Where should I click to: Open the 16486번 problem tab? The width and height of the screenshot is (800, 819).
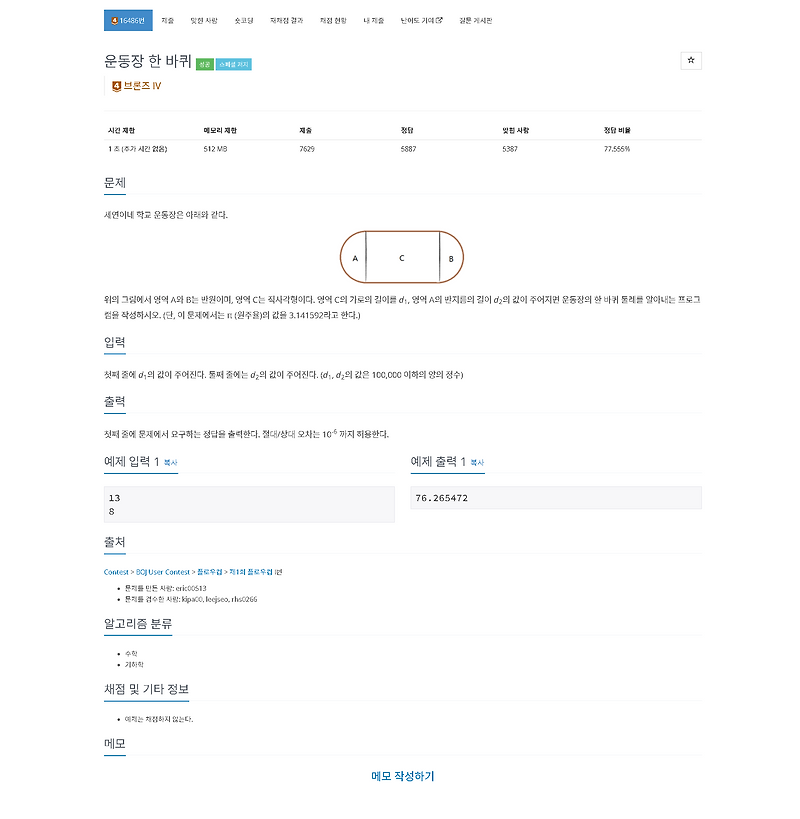[128, 20]
